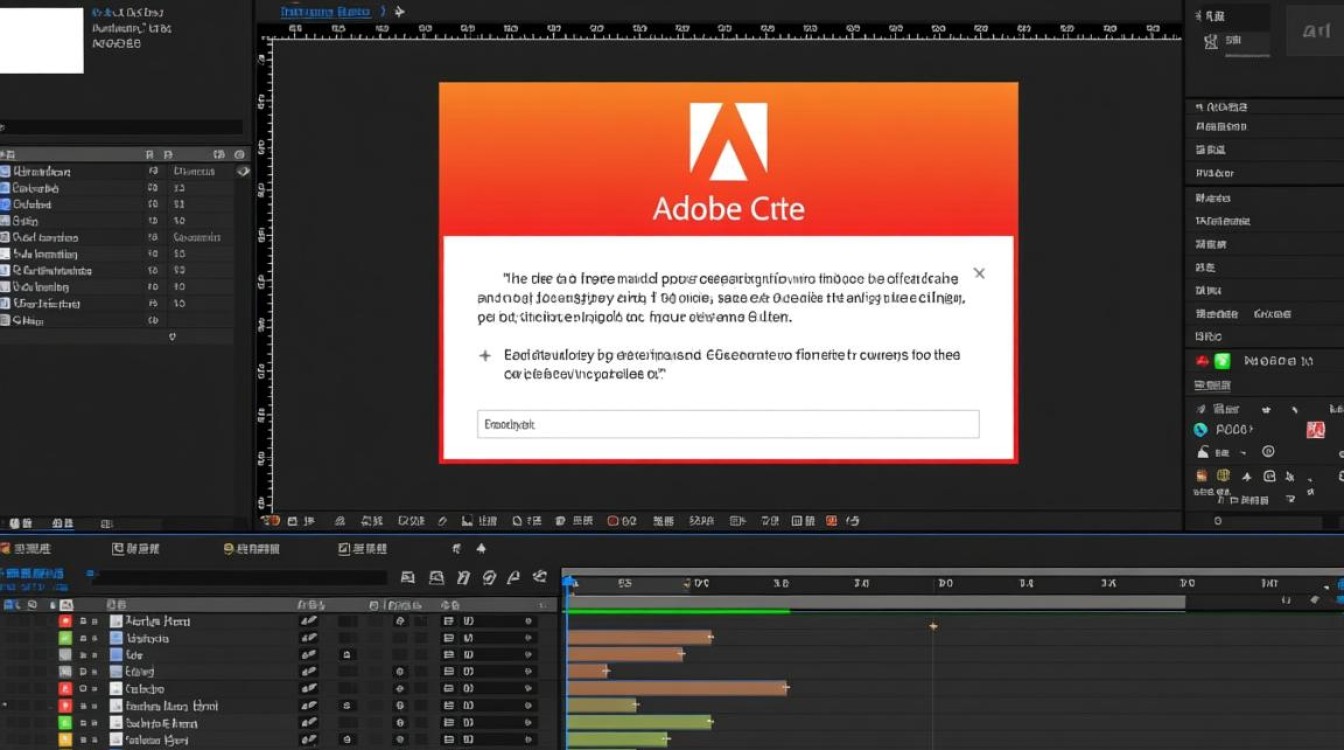Click the green work area bar in the timeline

pos(678,610)
